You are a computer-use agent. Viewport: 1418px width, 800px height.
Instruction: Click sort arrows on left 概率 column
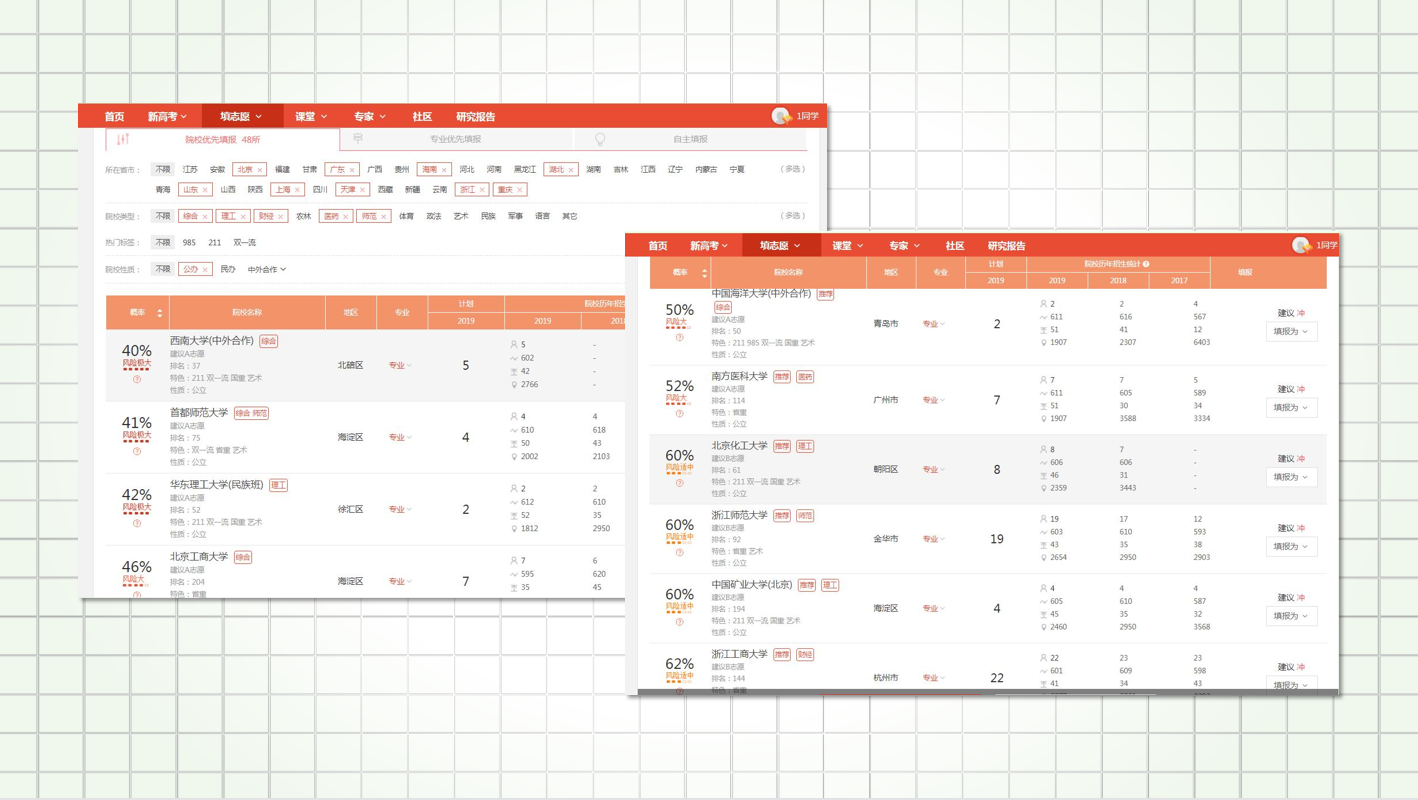tap(159, 313)
